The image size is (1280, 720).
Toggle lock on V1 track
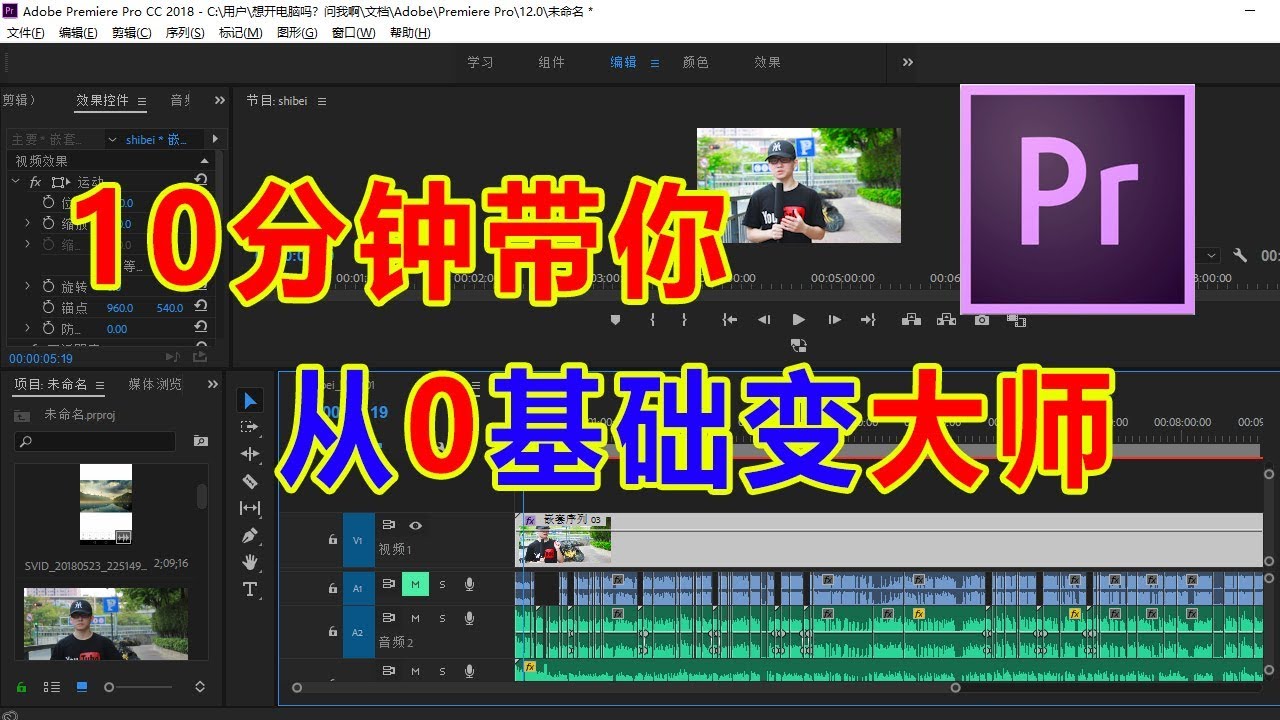[333, 539]
